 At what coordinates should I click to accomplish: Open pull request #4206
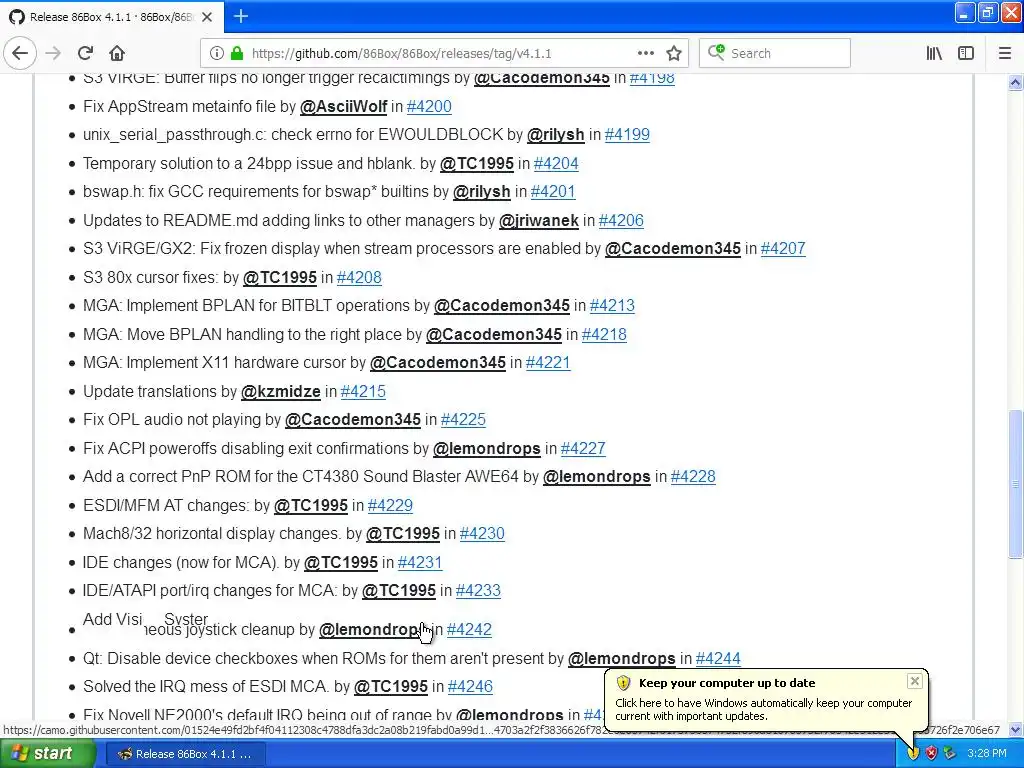pyautogui.click(x=621, y=220)
